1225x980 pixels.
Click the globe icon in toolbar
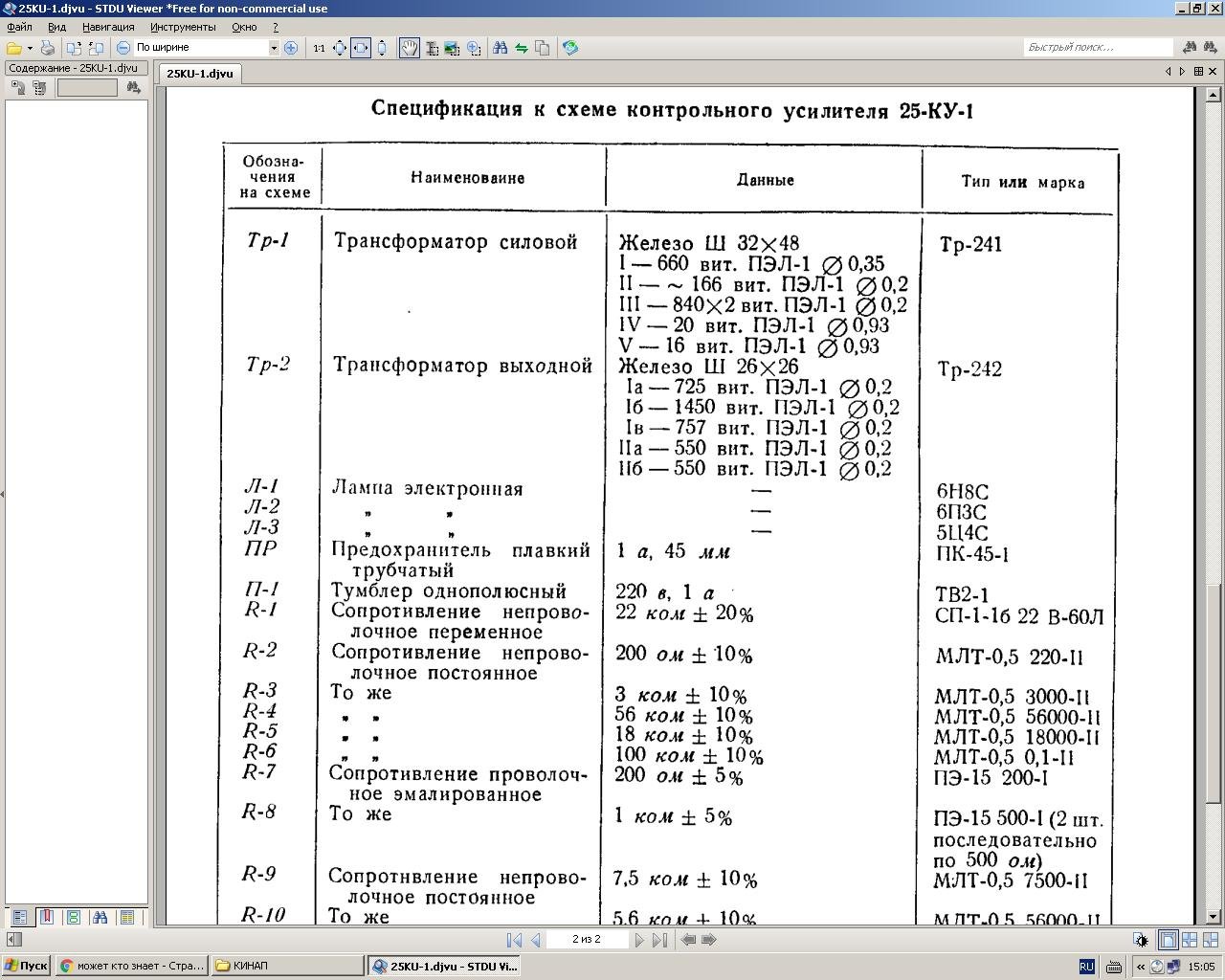click(x=570, y=48)
